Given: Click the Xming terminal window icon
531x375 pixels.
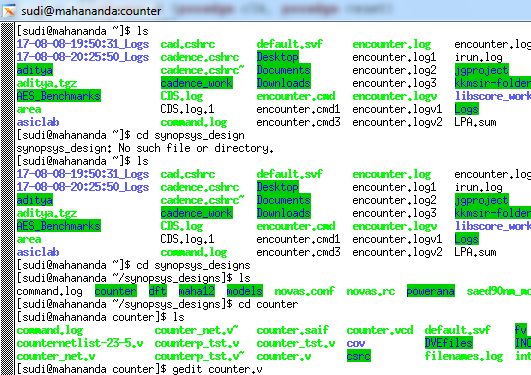Looking at the screenshot, I should click(9, 10).
